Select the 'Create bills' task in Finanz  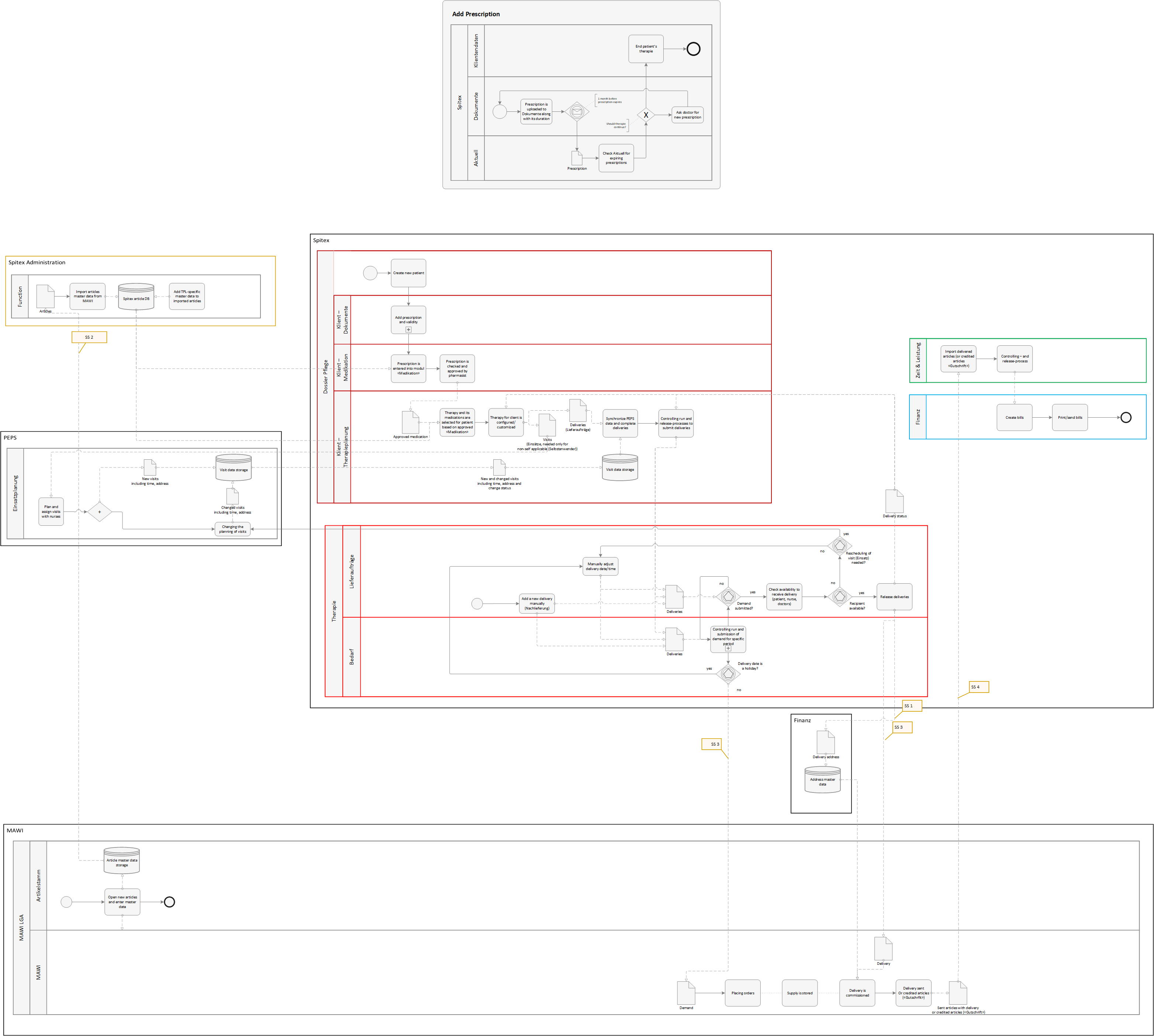pyautogui.click(x=1014, y=418)
